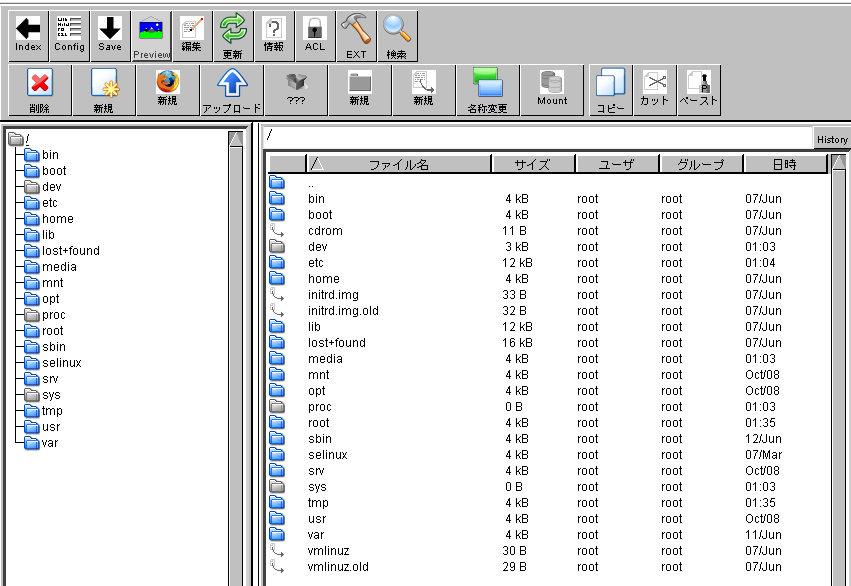The width and height of the screenshot is (851, 586).
Task: Click the tmp folder icon in list
Action: click(x=277, y=502)
